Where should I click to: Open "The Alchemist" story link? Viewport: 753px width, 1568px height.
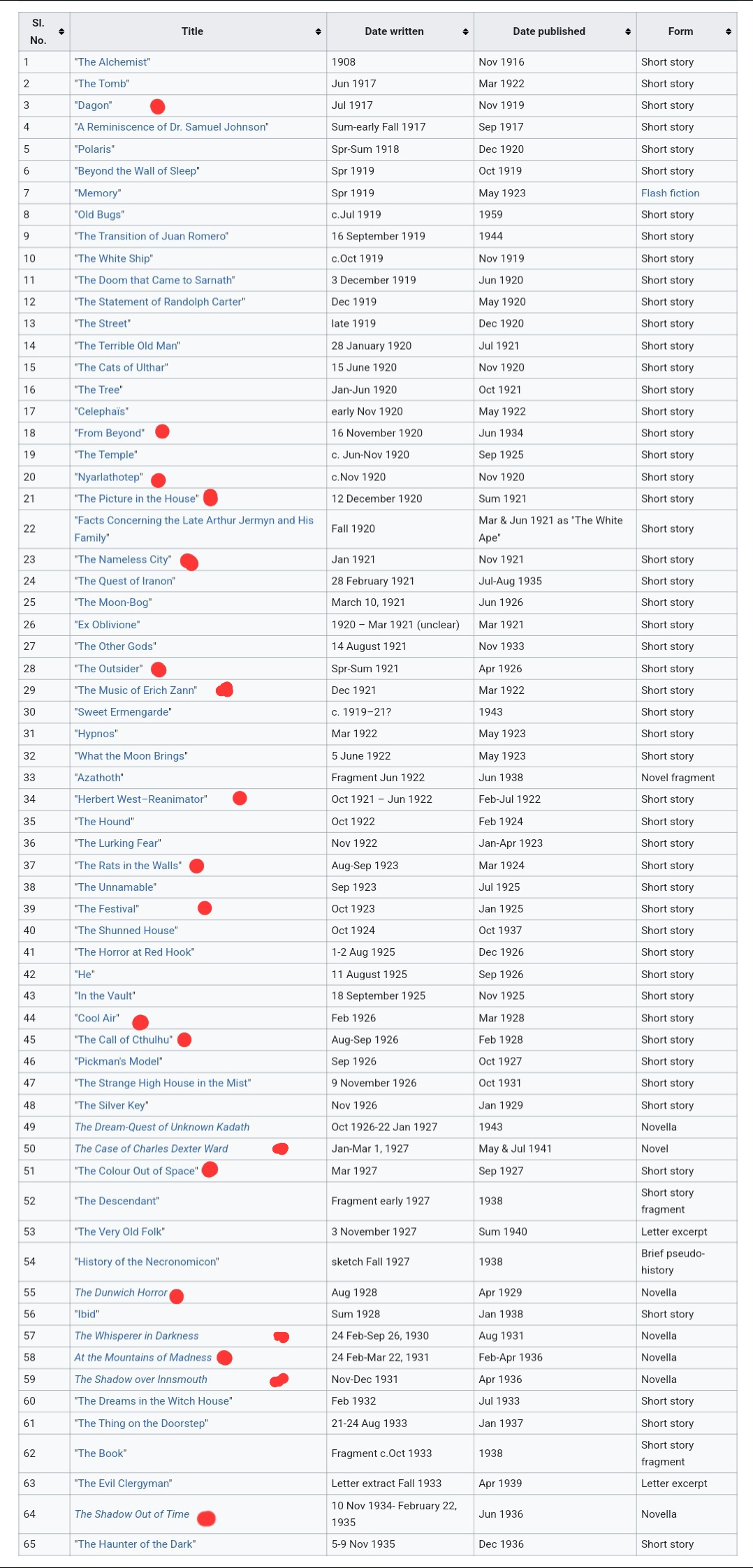(x=112, y=62)
